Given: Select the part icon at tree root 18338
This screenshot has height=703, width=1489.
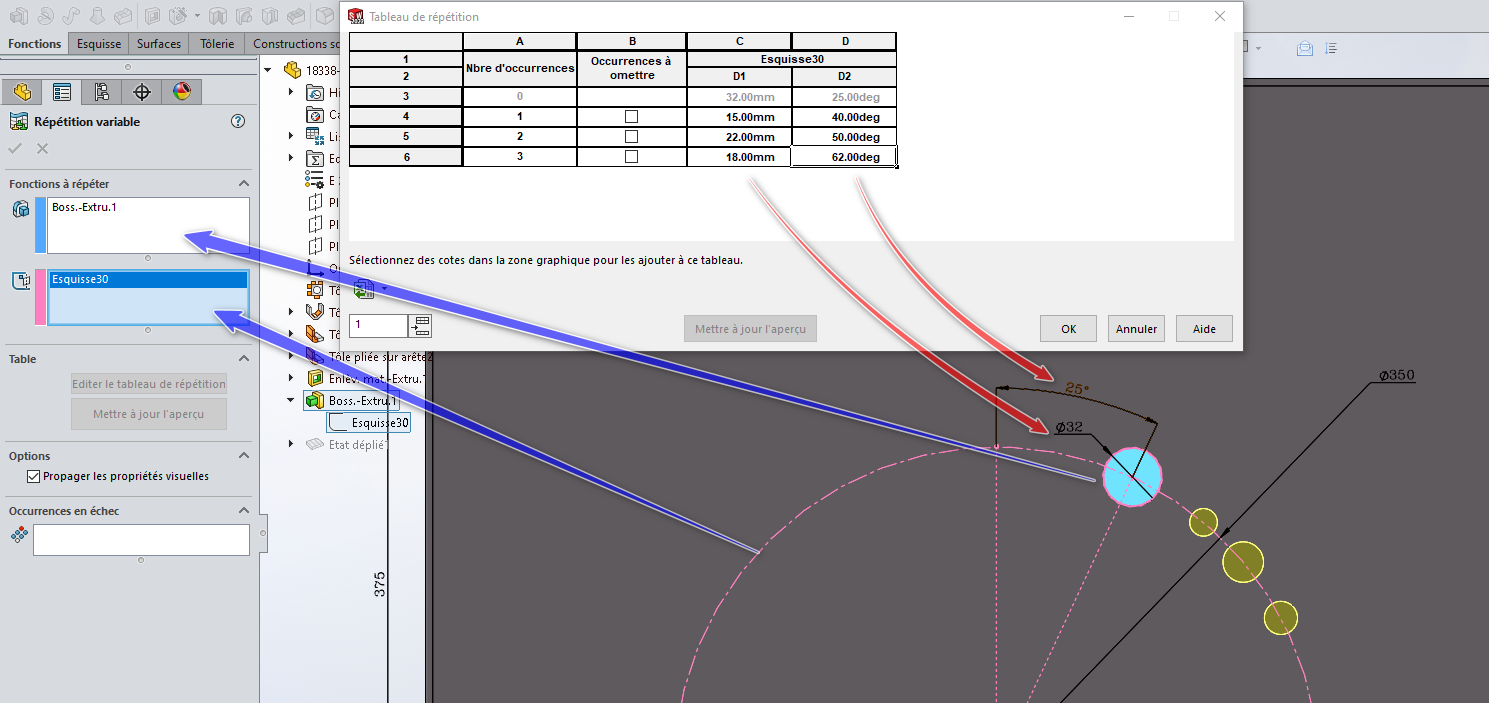Looking at the screenshot, I should coord(292,70).
